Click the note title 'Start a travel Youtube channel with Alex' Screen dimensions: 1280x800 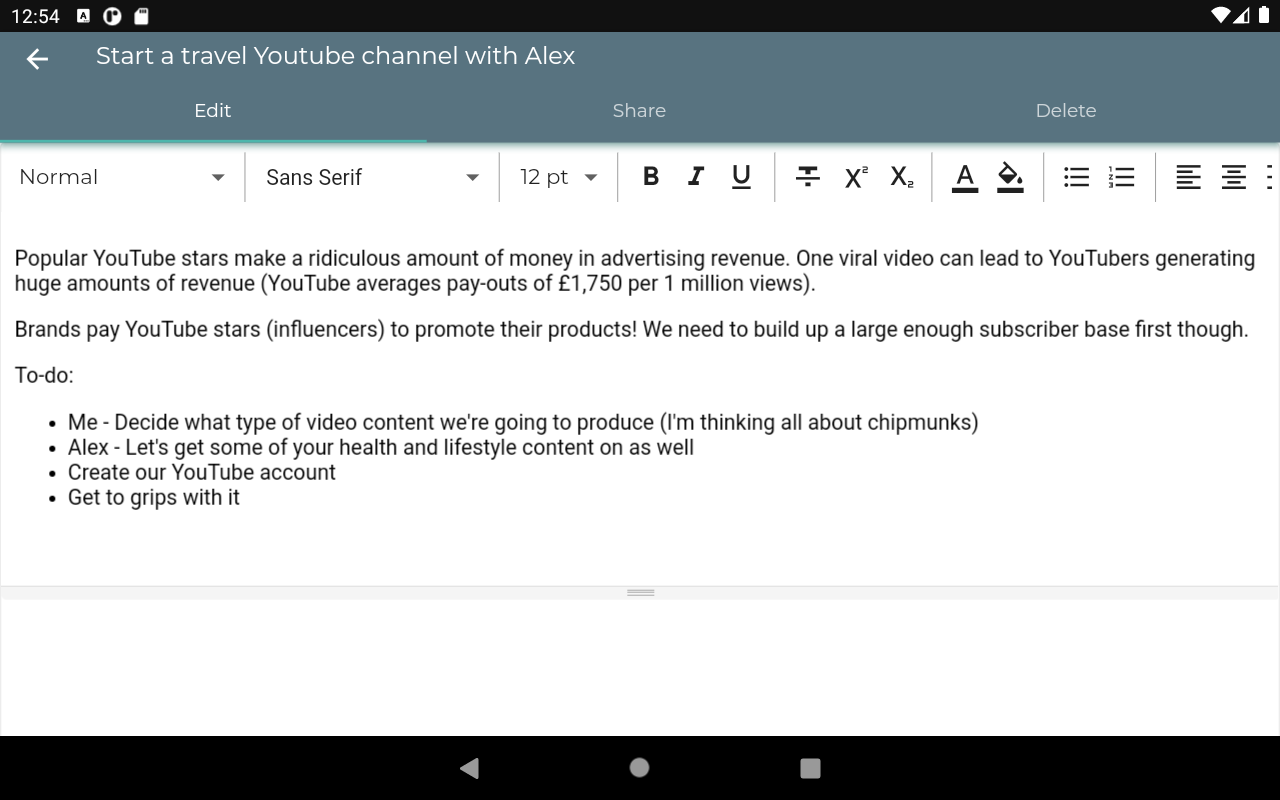tap(335, 56)
